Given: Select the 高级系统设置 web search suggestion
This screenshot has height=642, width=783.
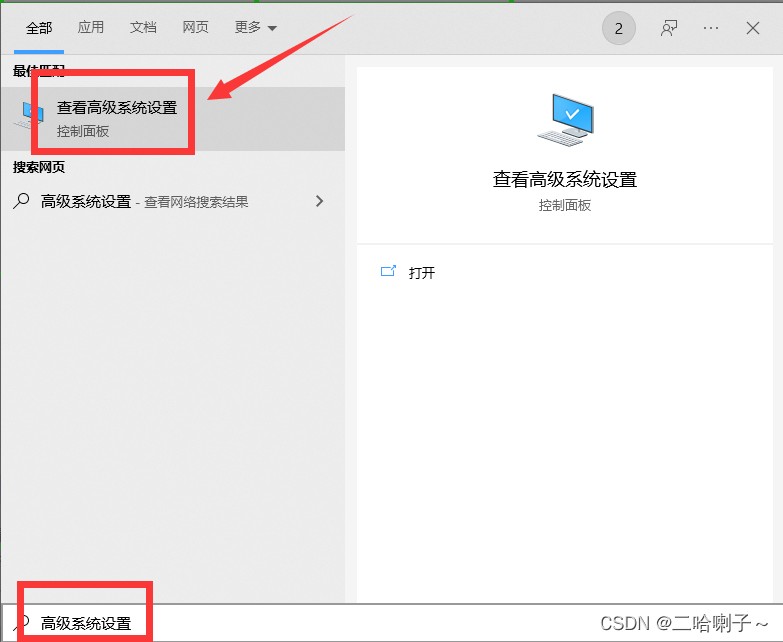Looking at the screenshot, I should point(173,201).
